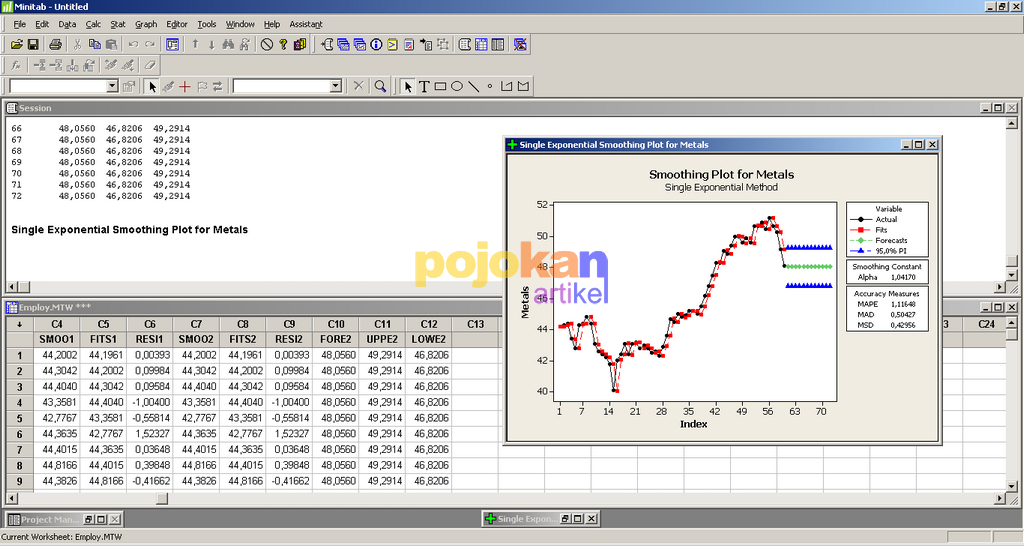Restore the minimized Single Expon... graph bar

[x=567, y=519]
